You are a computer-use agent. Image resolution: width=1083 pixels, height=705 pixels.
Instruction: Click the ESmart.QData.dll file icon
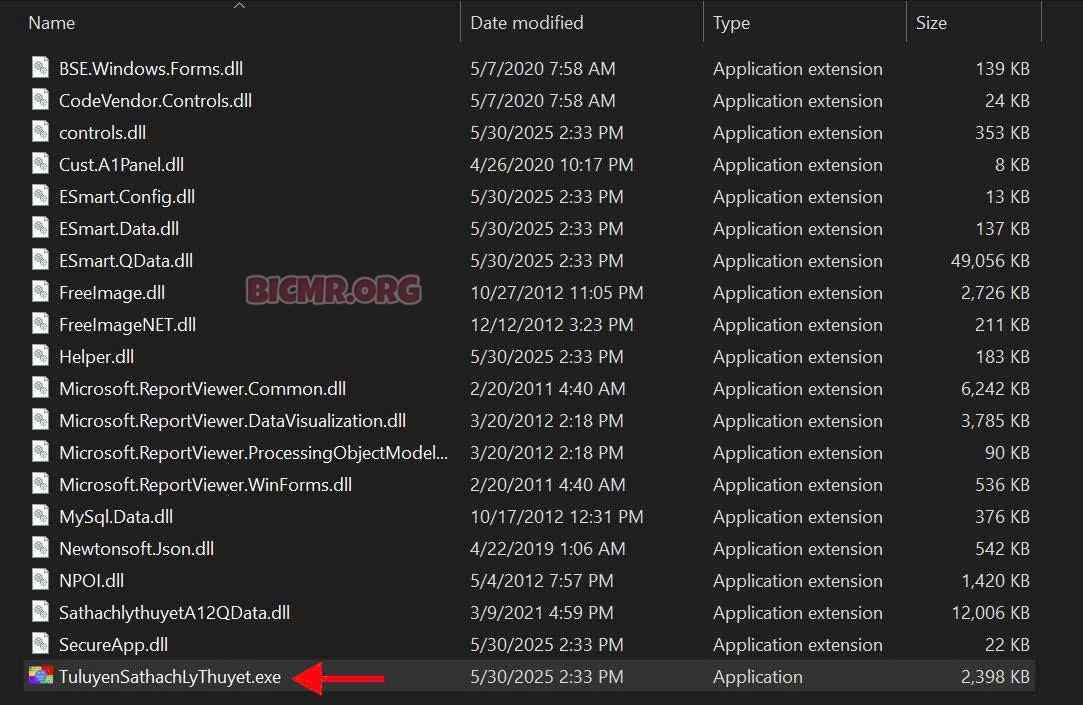click(41, 260)
